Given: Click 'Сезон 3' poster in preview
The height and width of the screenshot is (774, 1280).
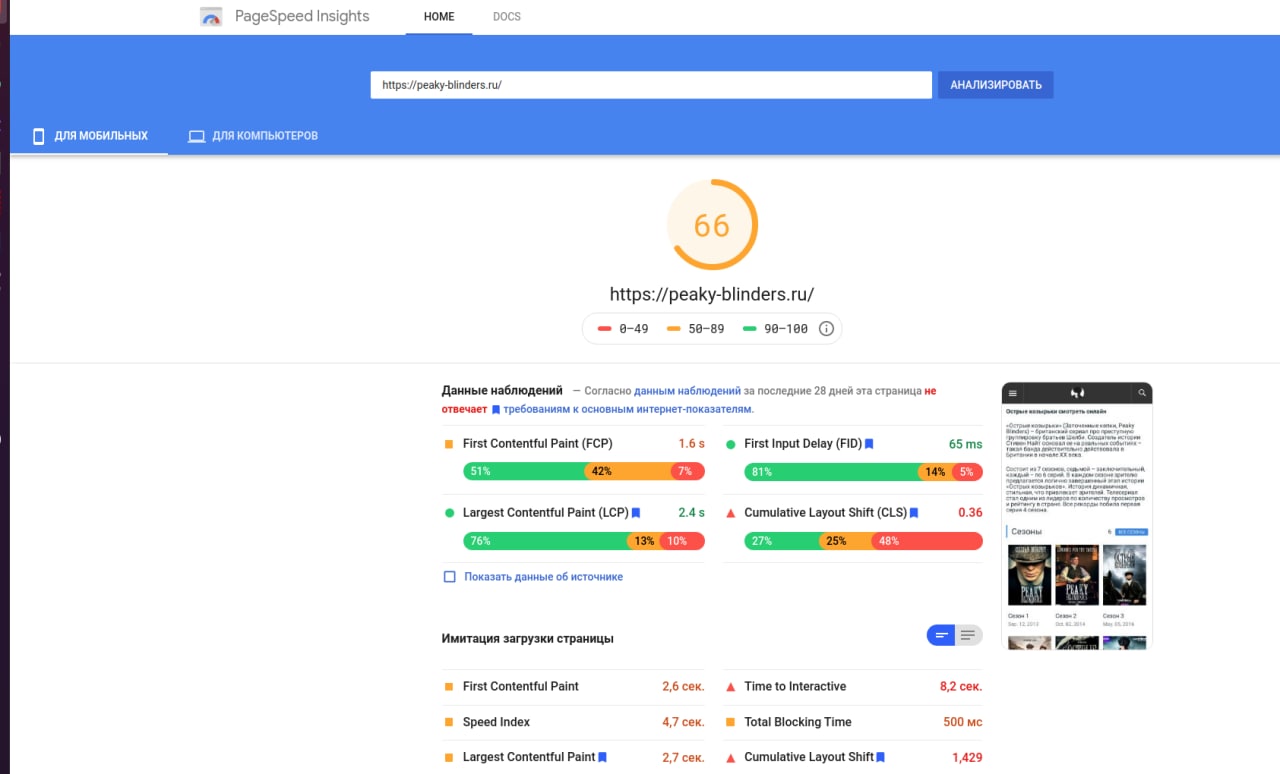Looking at the screenshot, I should pos(1125,575).
